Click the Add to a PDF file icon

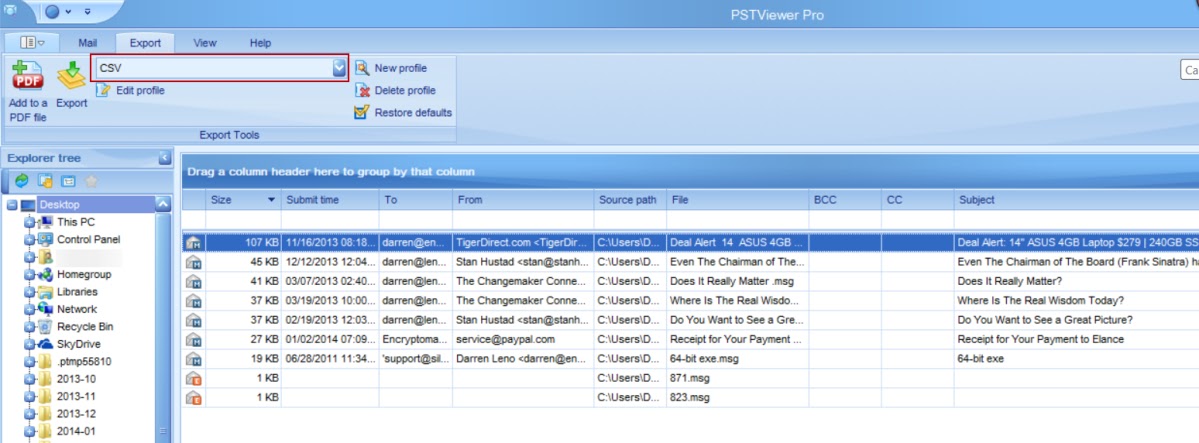[28, 77]
